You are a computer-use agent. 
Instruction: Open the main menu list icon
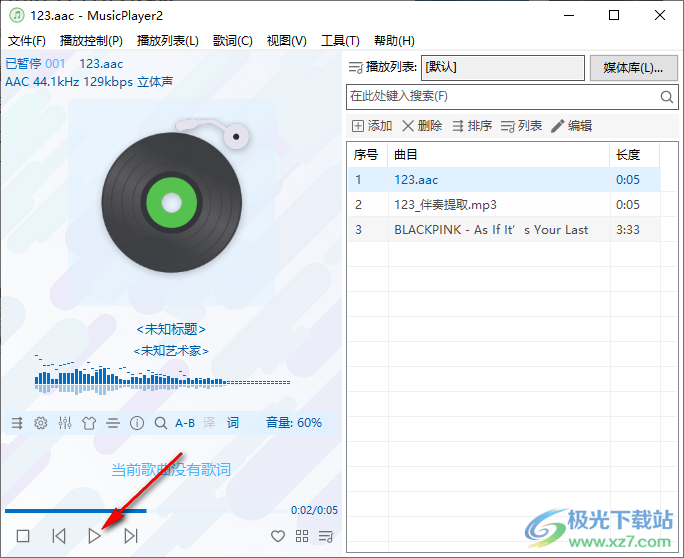click(17, 423)
